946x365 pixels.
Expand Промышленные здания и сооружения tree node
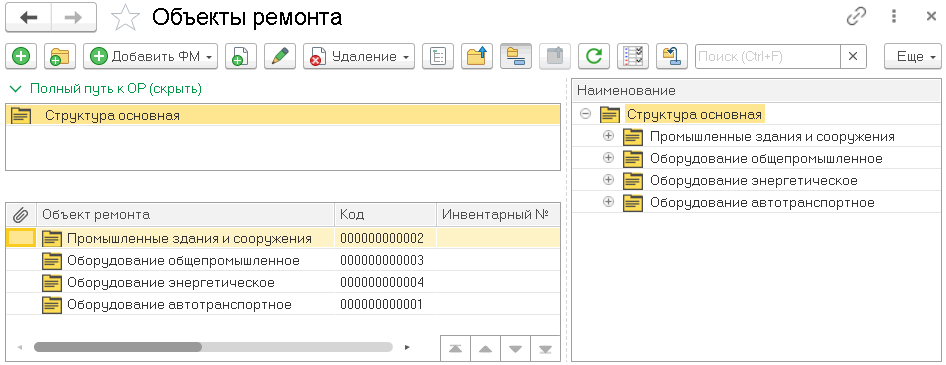608,136
